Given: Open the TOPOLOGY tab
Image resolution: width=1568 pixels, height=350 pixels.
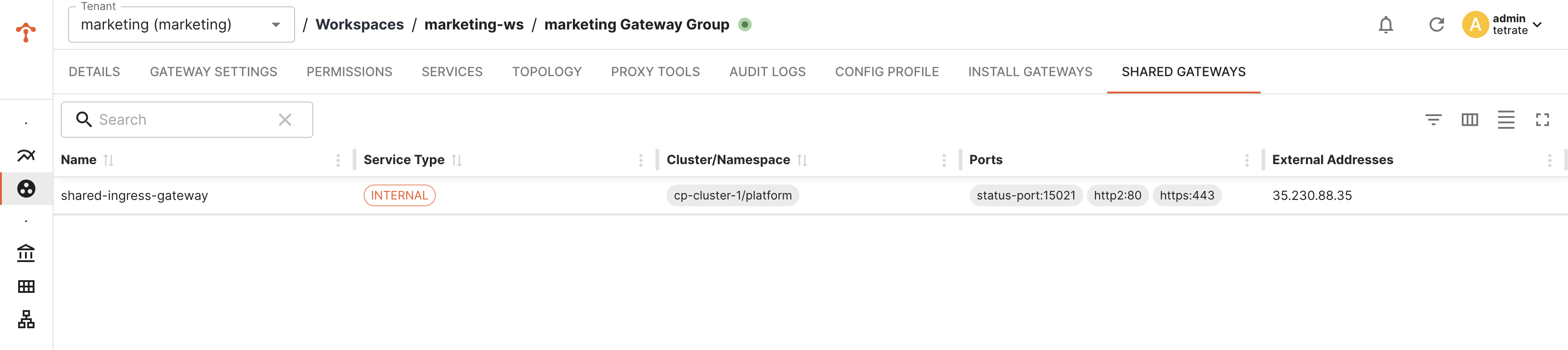Looking at the screenshot, I should pyautogui.click(x=546, y=72).
